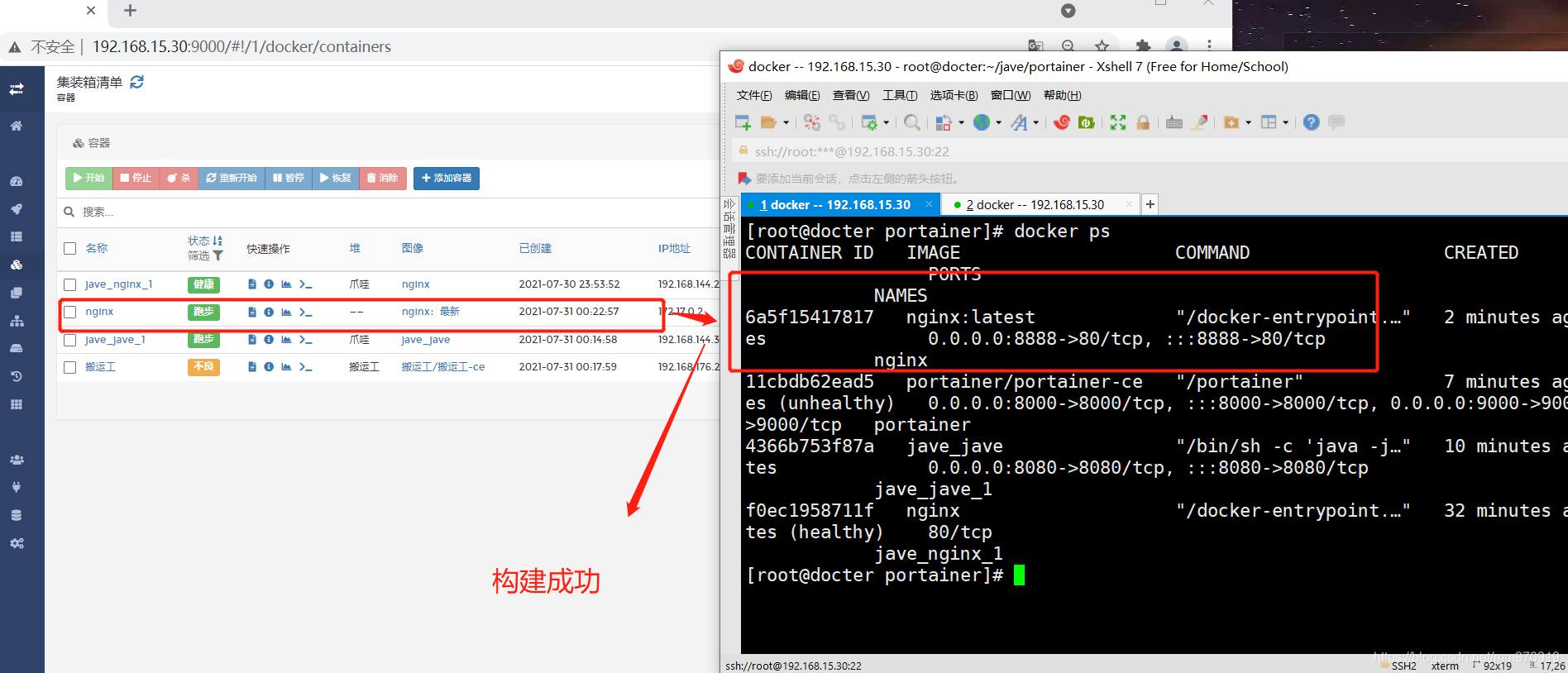Open the status filter funnel
The width and height of the screenshot is (1568, 673).
[x=218, y=256]
